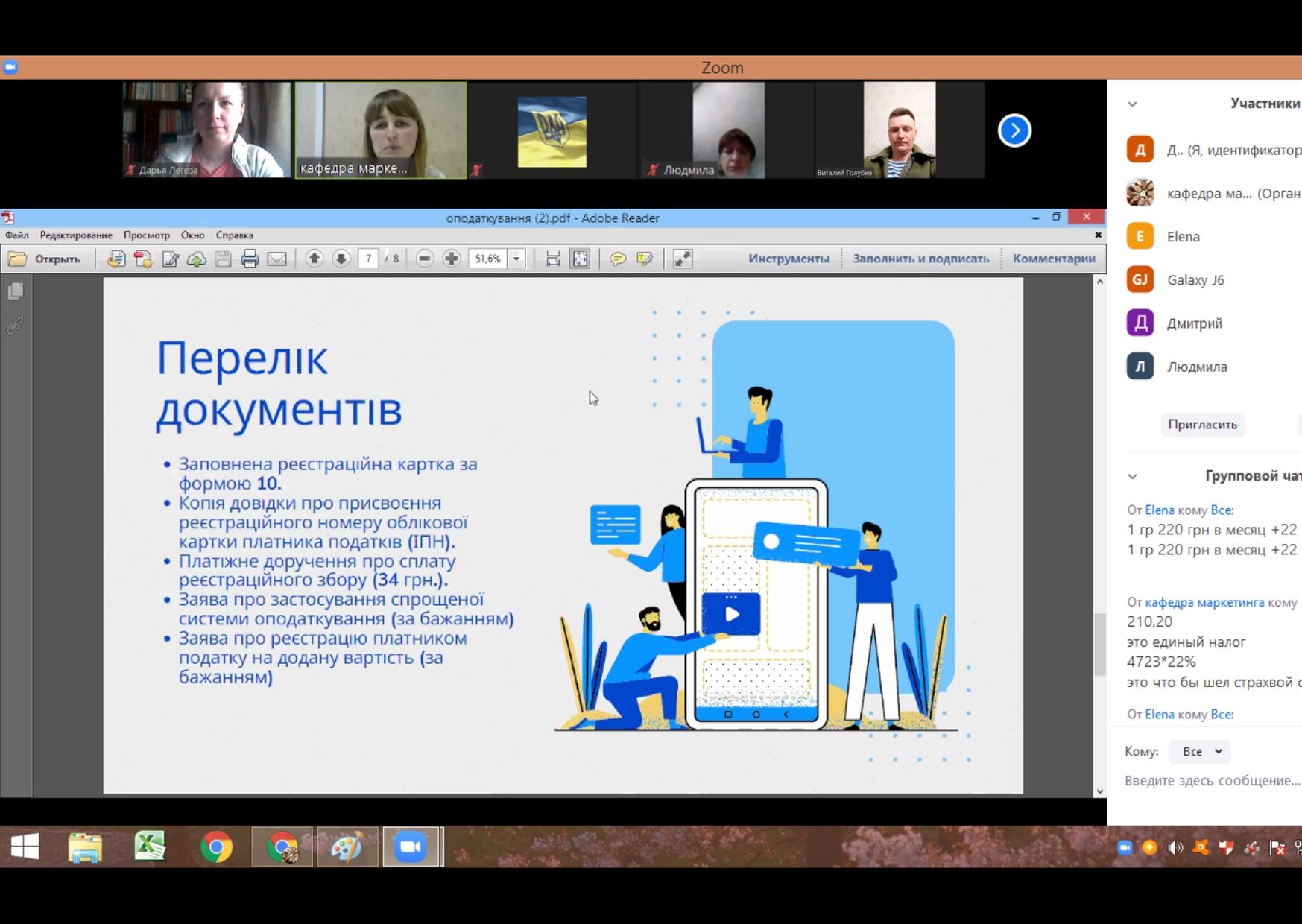The width and height of the screenshot is (1302, 924).
Task: Open the Файл menu
Action: (x=17, y=235)
